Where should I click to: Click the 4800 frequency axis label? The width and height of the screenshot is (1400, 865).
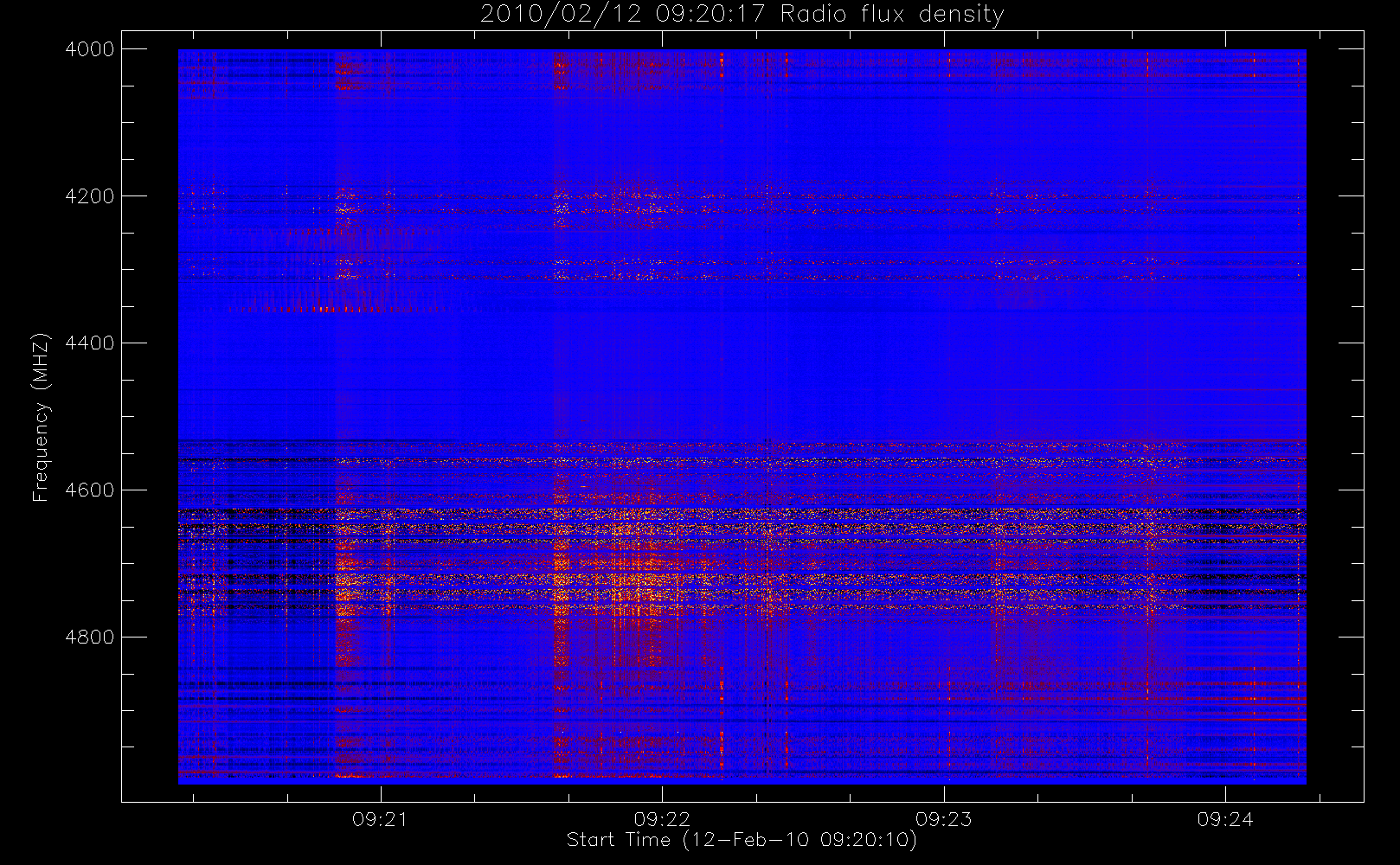coord(90,638)
